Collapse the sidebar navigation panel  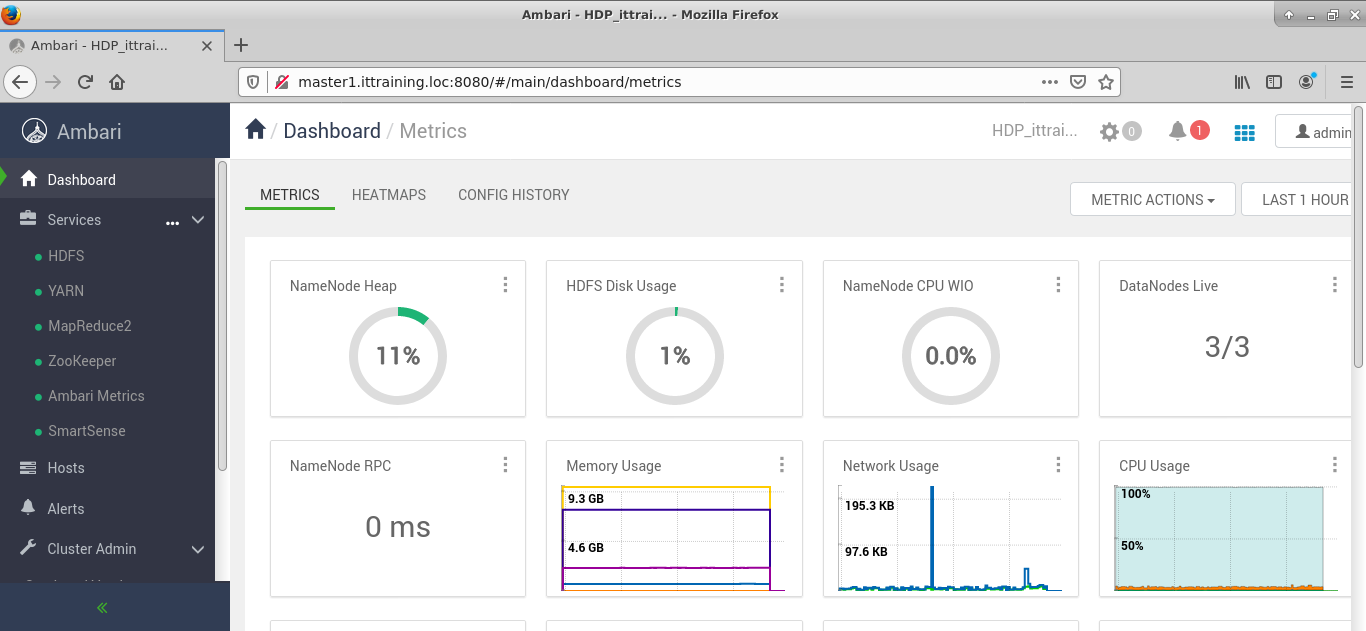pos(102,607)
